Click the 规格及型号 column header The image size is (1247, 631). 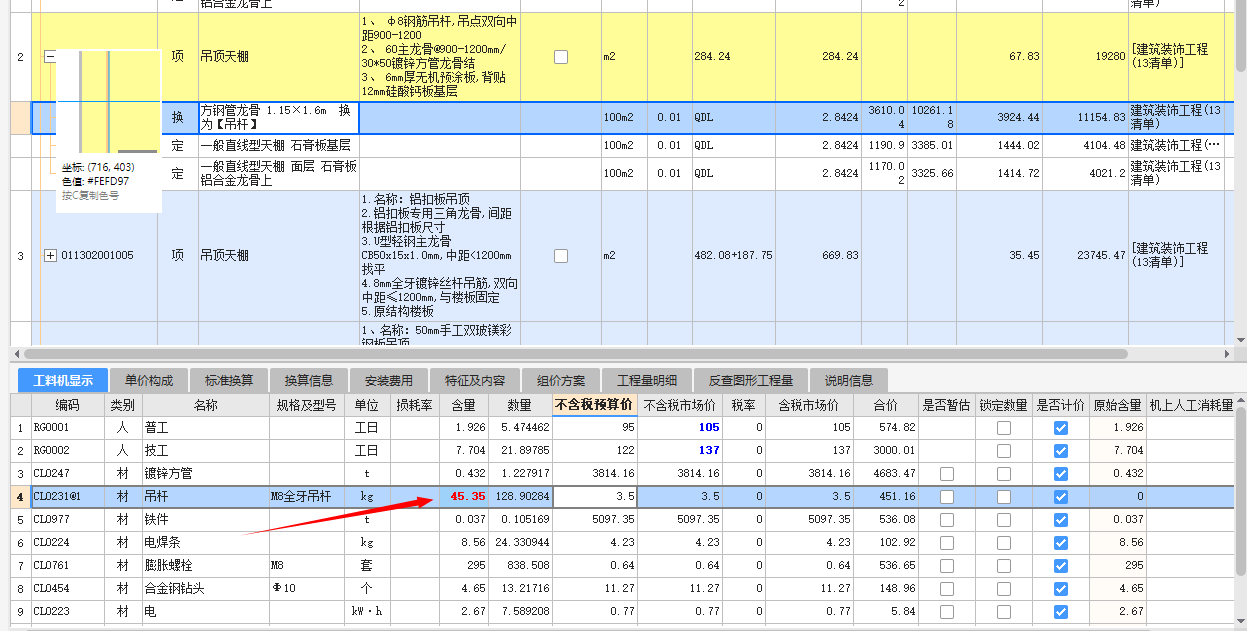coord(307,405)
